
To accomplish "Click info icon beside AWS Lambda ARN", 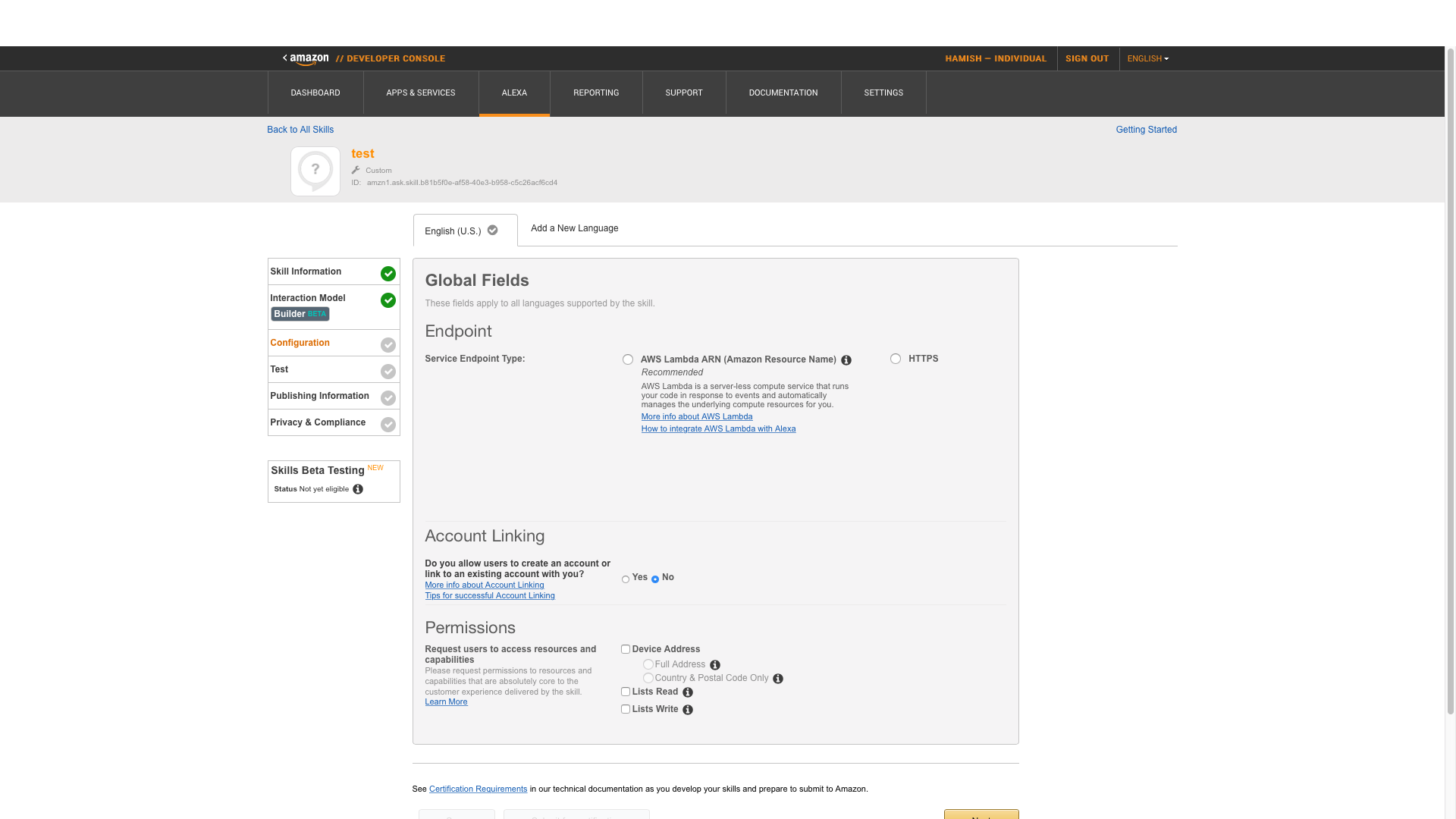I will point(846,360).
